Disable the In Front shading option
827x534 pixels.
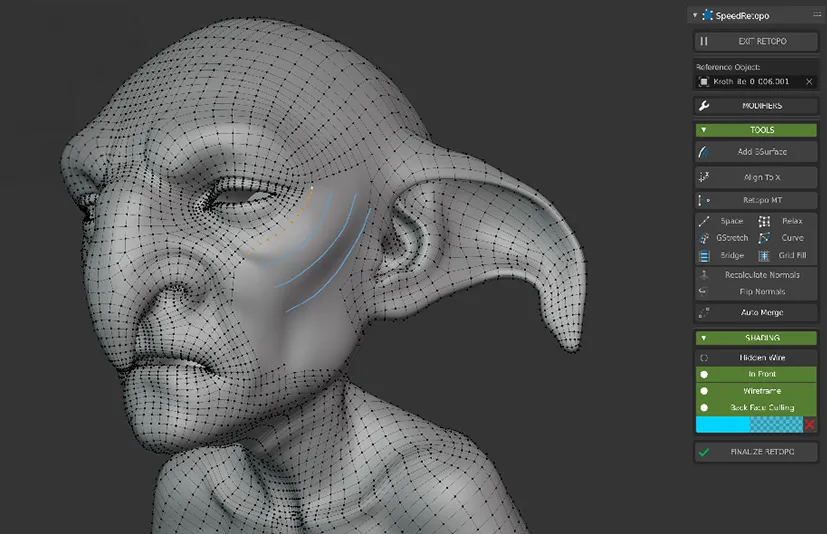756,374
